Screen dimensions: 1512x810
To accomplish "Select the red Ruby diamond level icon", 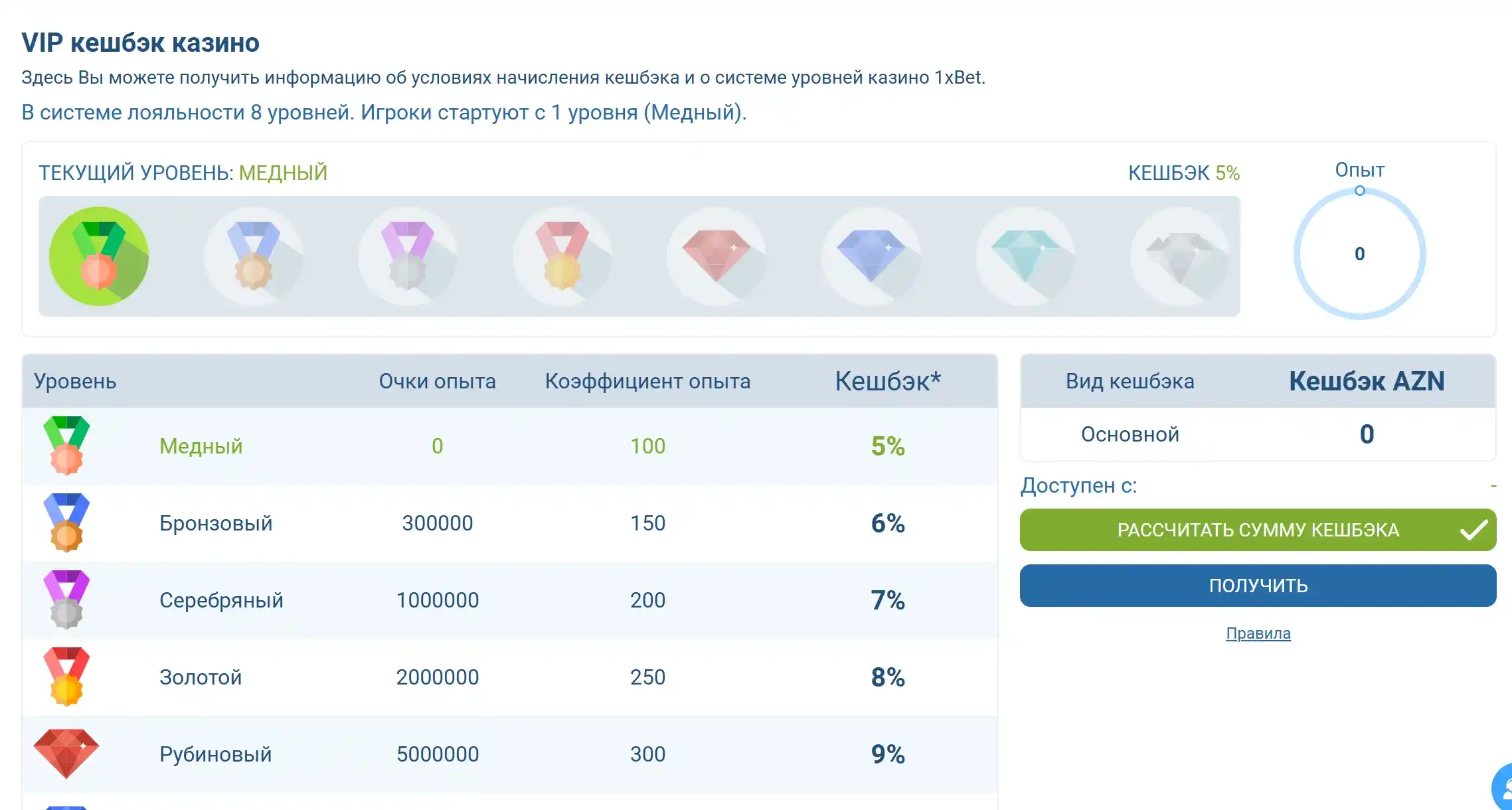I will tap(716, 256).
